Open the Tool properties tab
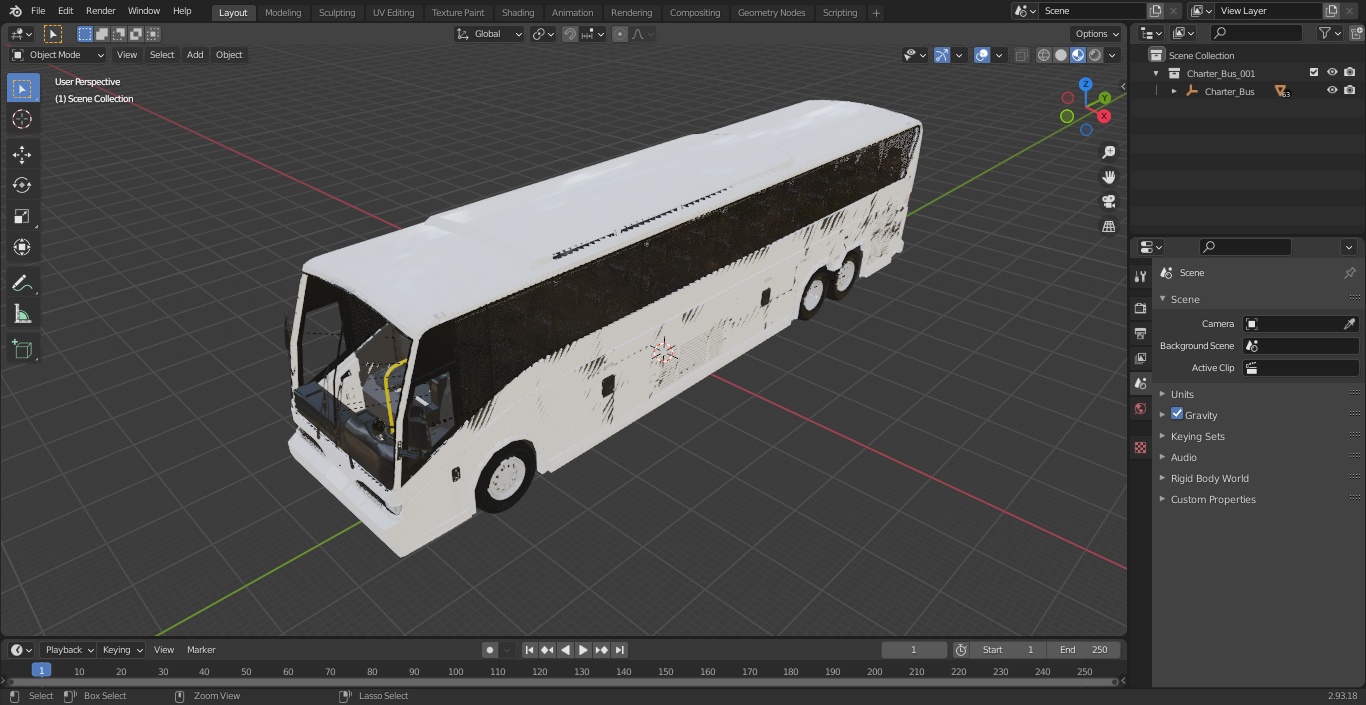1366x705 pixels. [x=1140, y=276]
